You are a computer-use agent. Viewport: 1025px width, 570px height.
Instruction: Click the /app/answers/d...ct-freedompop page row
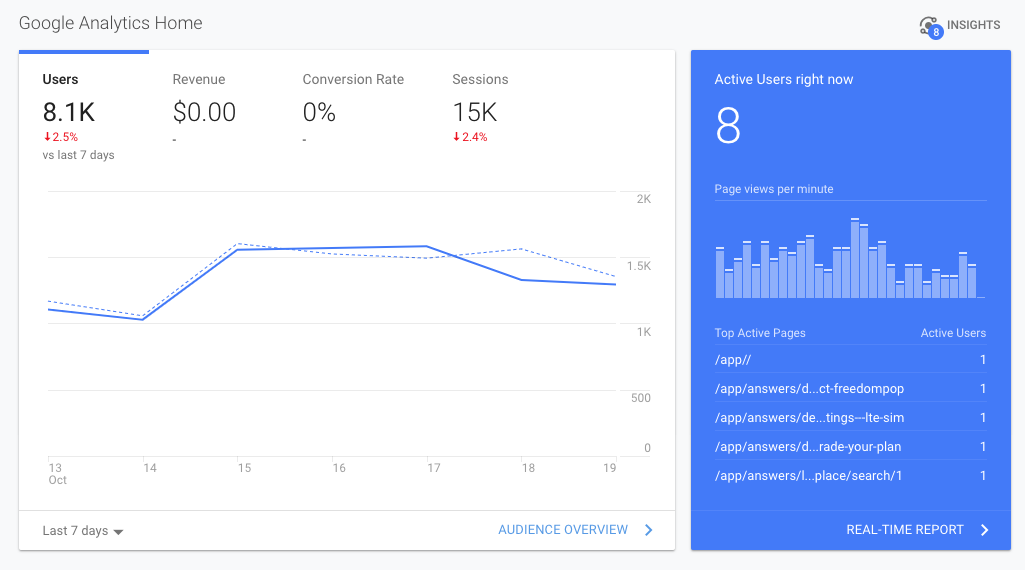(x=850, y=388)
